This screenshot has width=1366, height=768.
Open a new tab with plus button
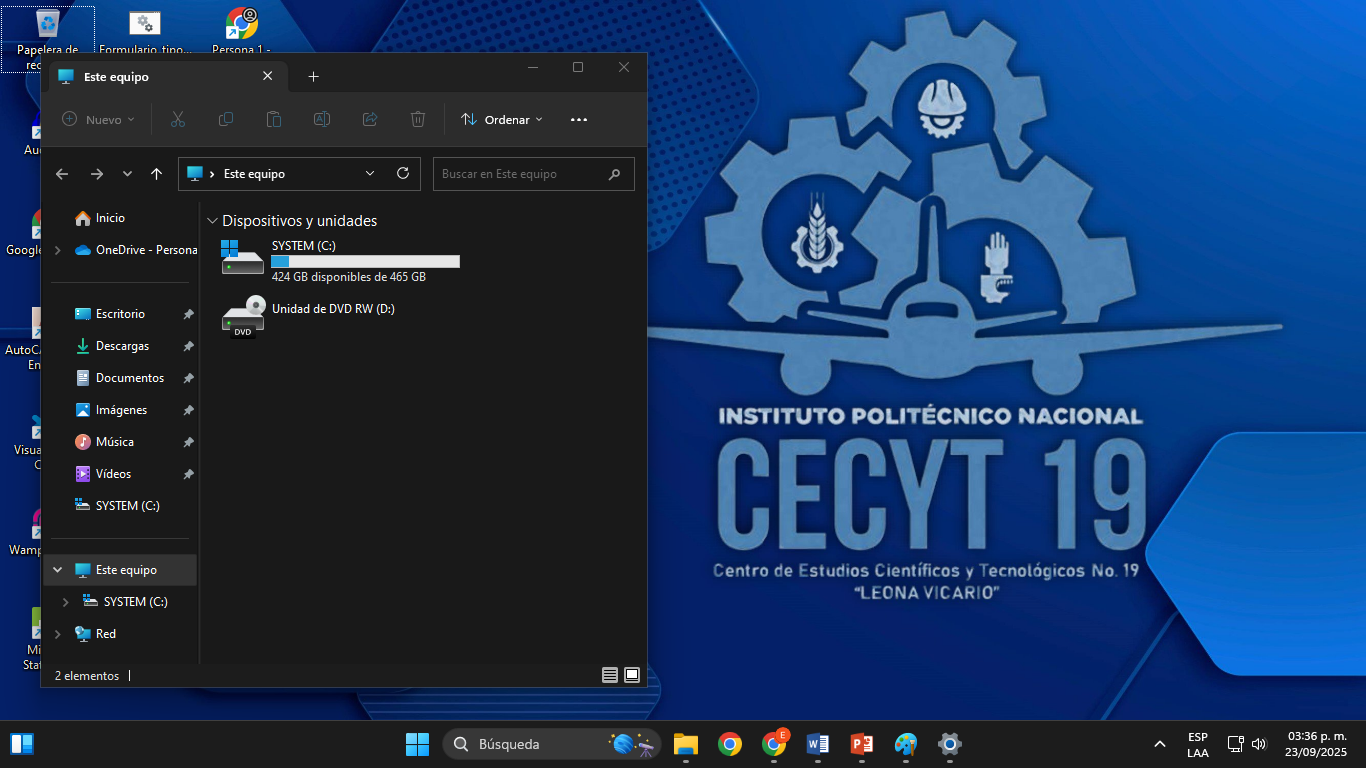(313, 76)
